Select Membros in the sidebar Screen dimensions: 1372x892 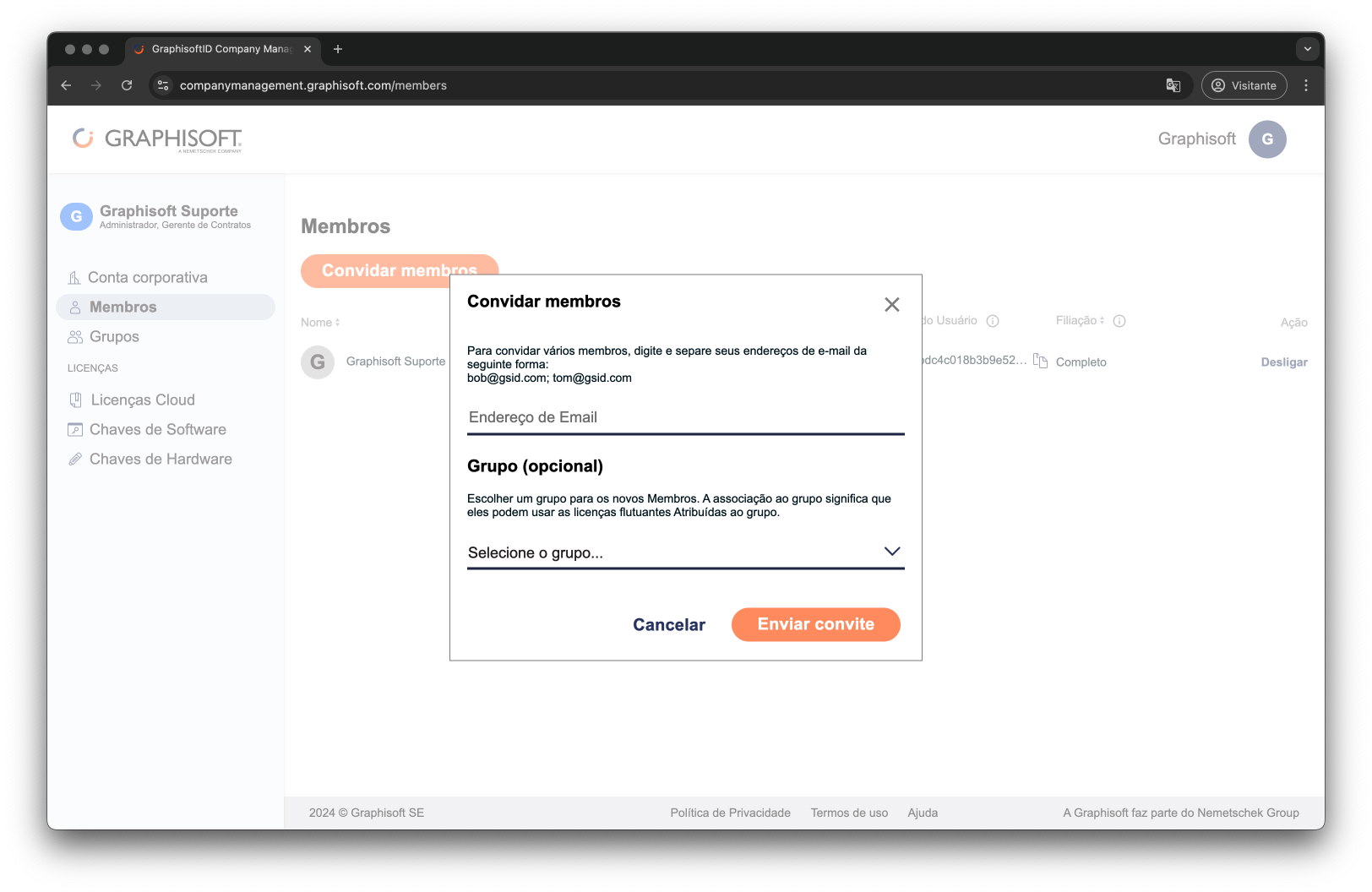click(165, 307)
